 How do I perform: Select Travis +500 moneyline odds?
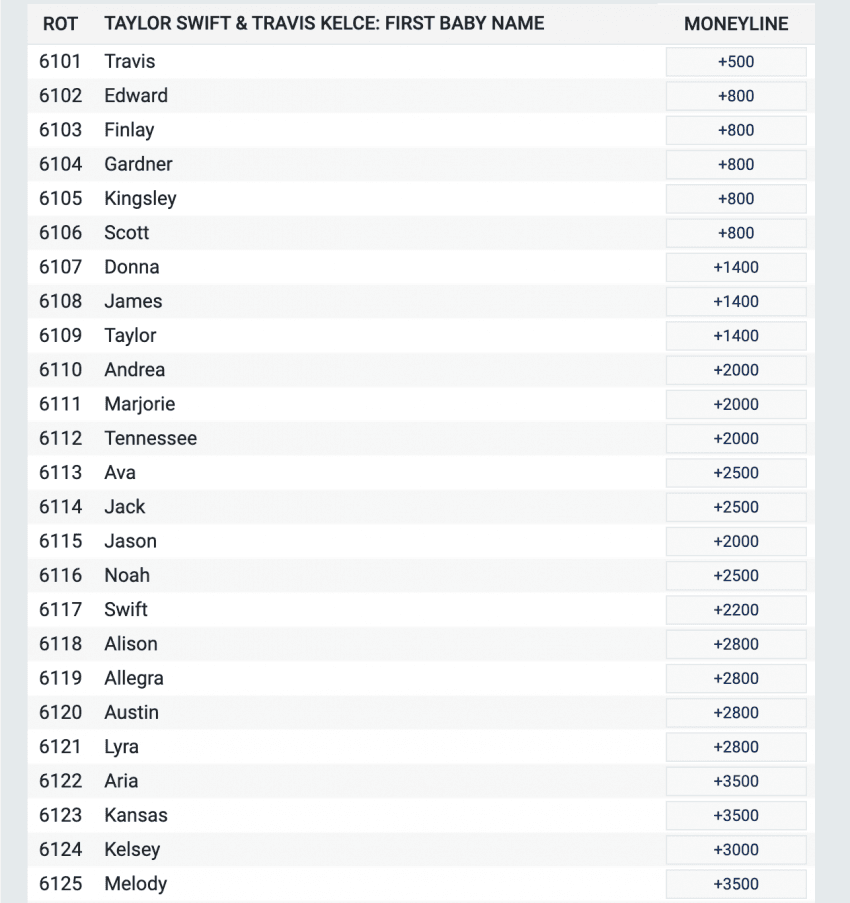tap(736, 62)
